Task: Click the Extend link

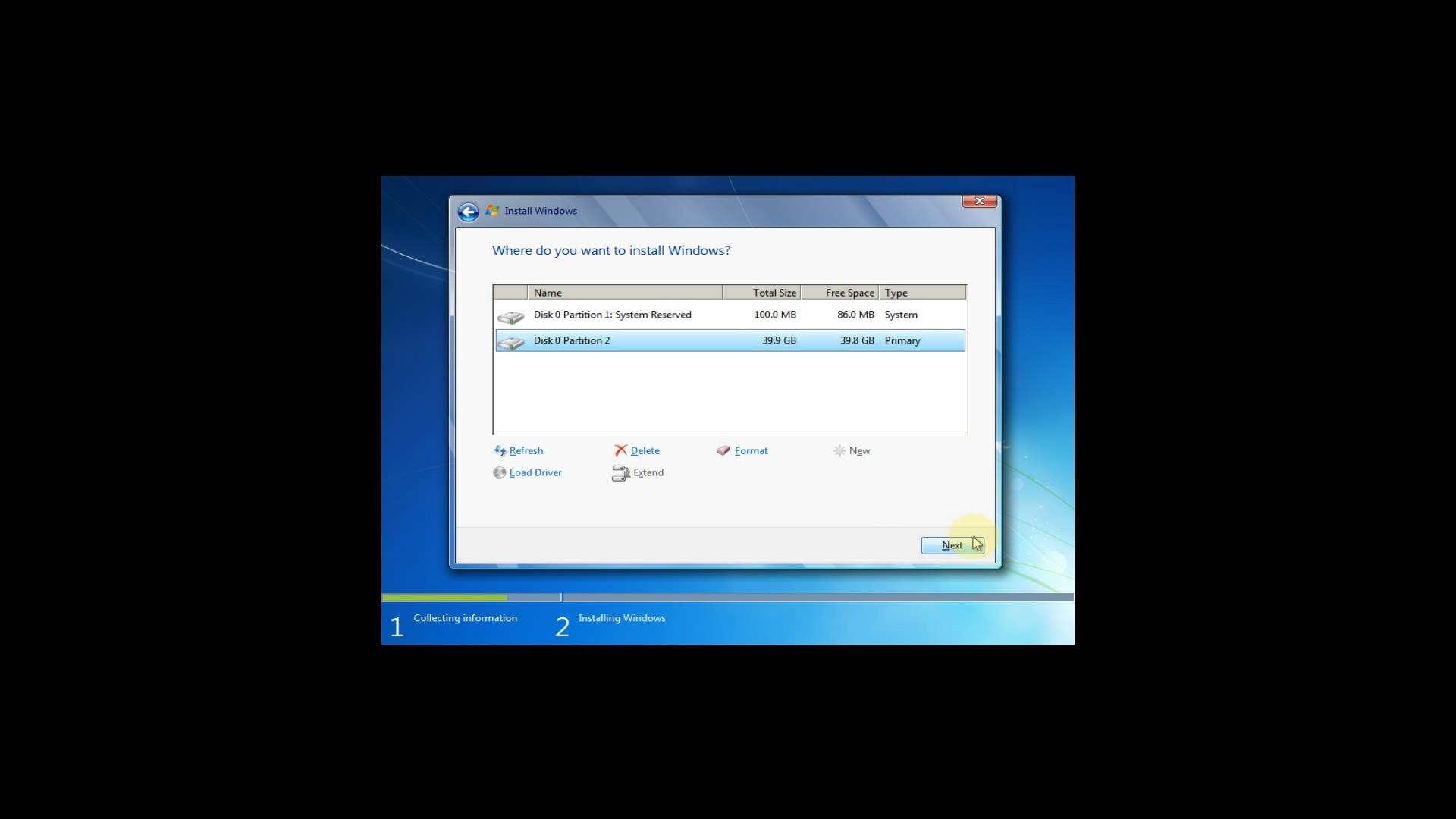Action: pyautogui.click(x=648, y=472)
